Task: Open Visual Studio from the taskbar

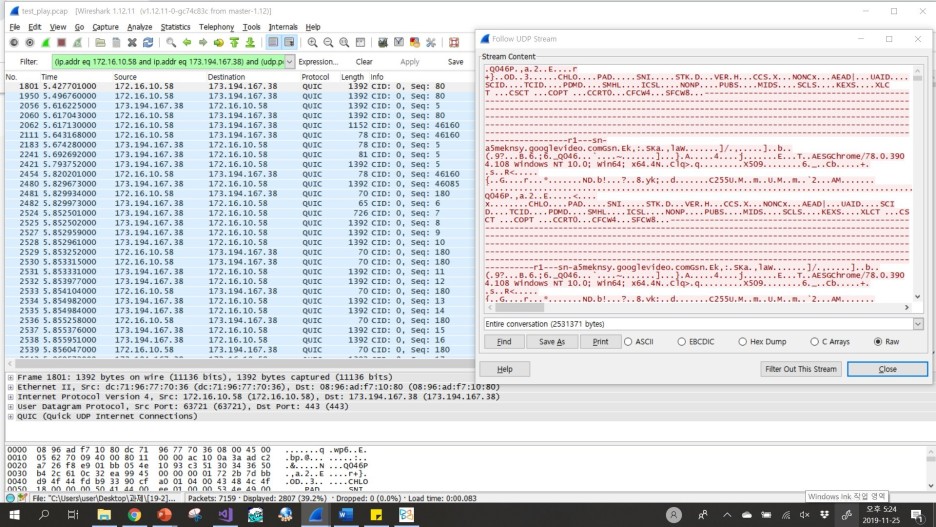Action: [x=225, y=515]
